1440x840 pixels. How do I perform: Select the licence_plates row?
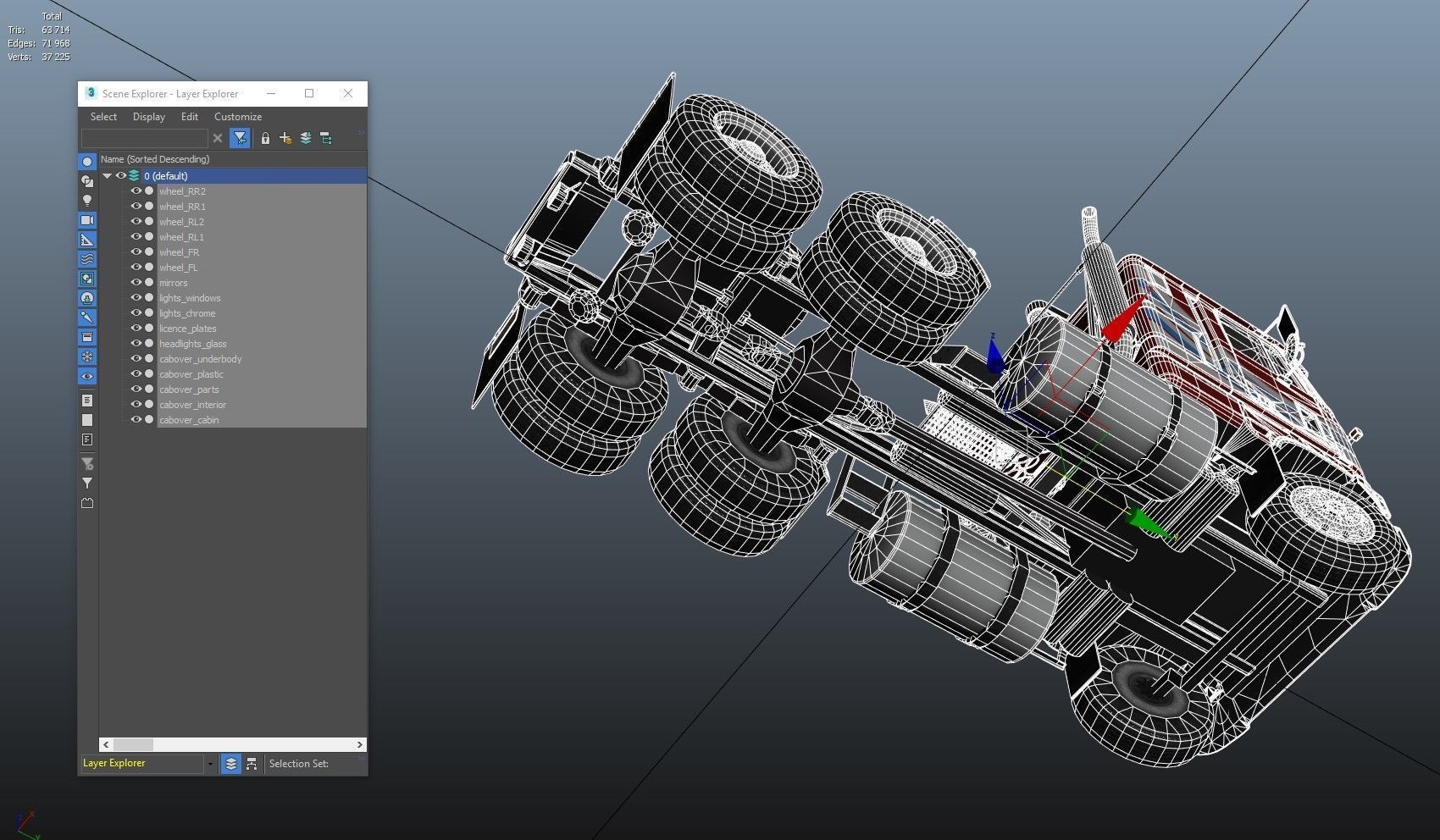pyautogui.click(x=262, y=329)
